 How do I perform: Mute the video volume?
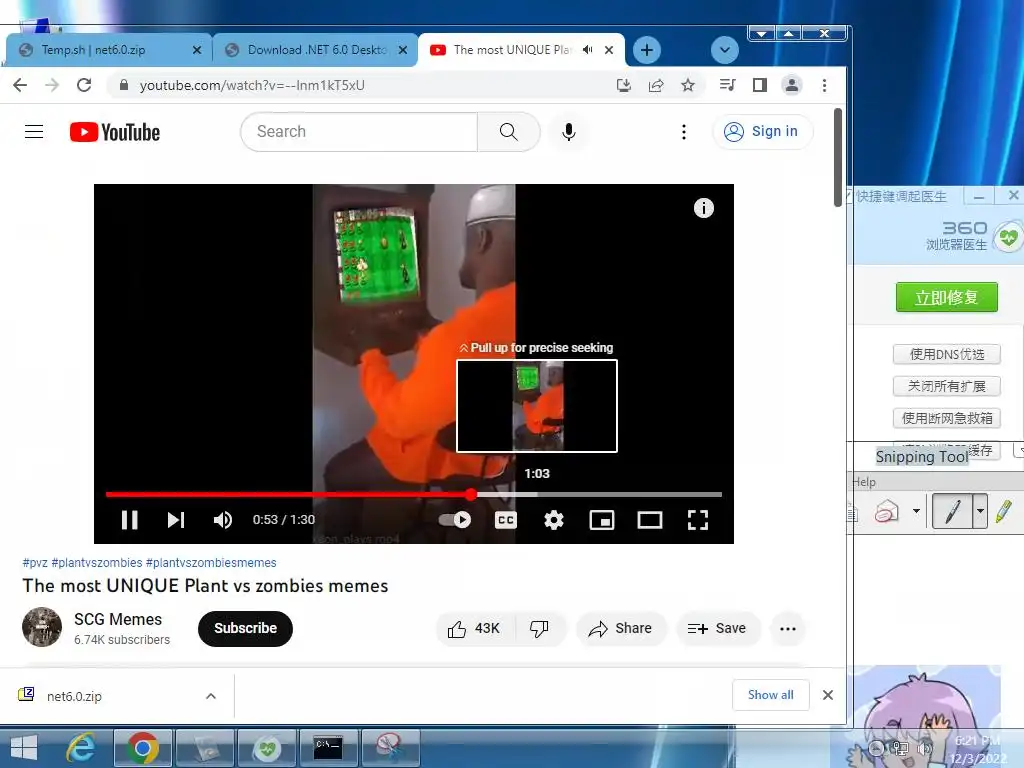222,520
